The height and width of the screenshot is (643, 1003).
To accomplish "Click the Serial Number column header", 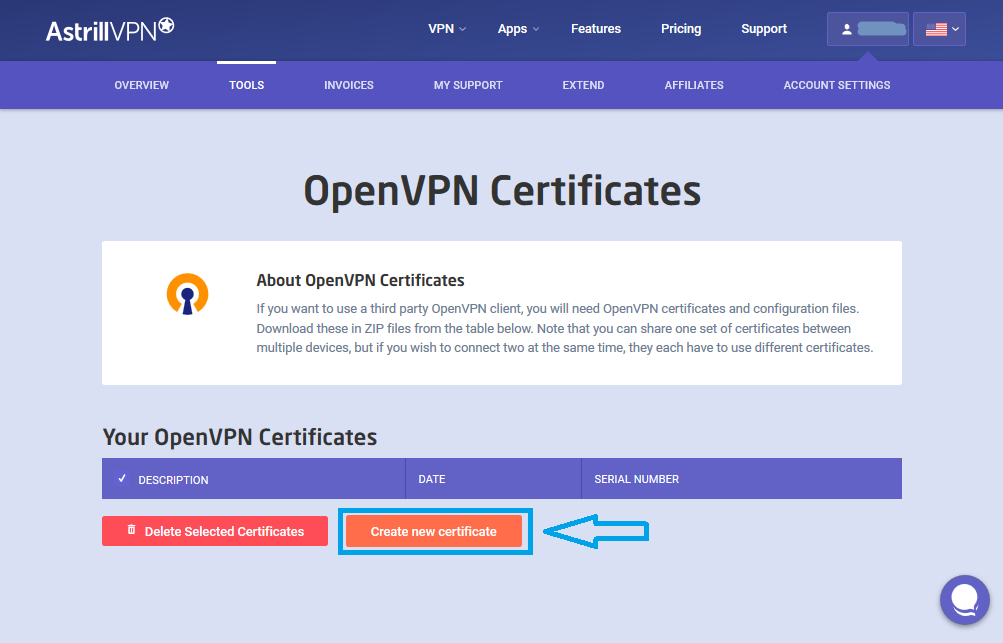I will (x=636, y=479).
